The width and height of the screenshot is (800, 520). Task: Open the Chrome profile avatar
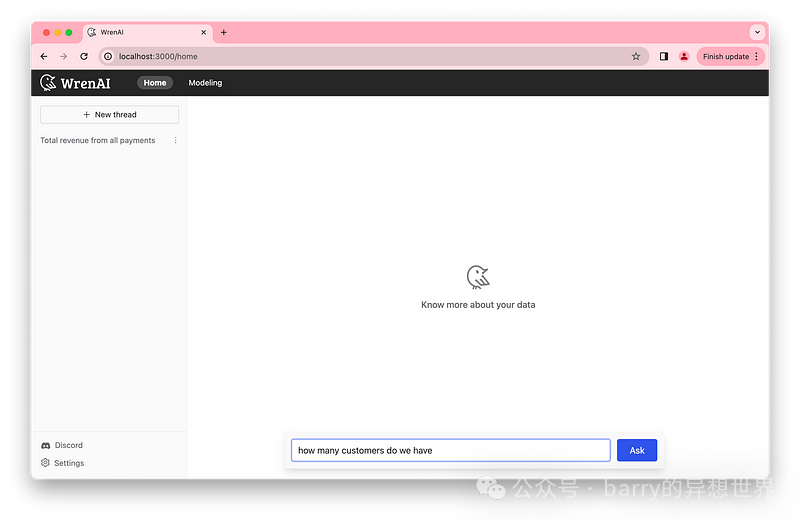(x=684, y=57)
